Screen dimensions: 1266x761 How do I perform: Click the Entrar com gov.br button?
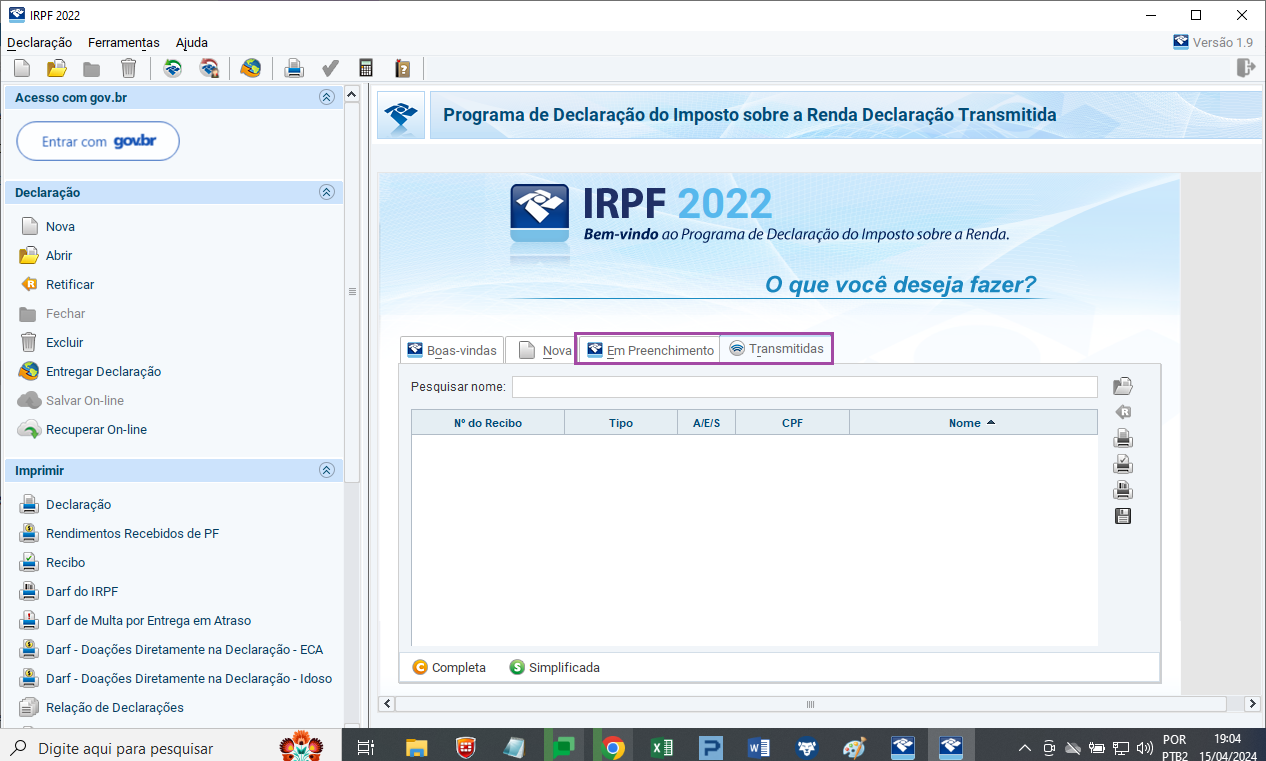[x=98, y=142]
